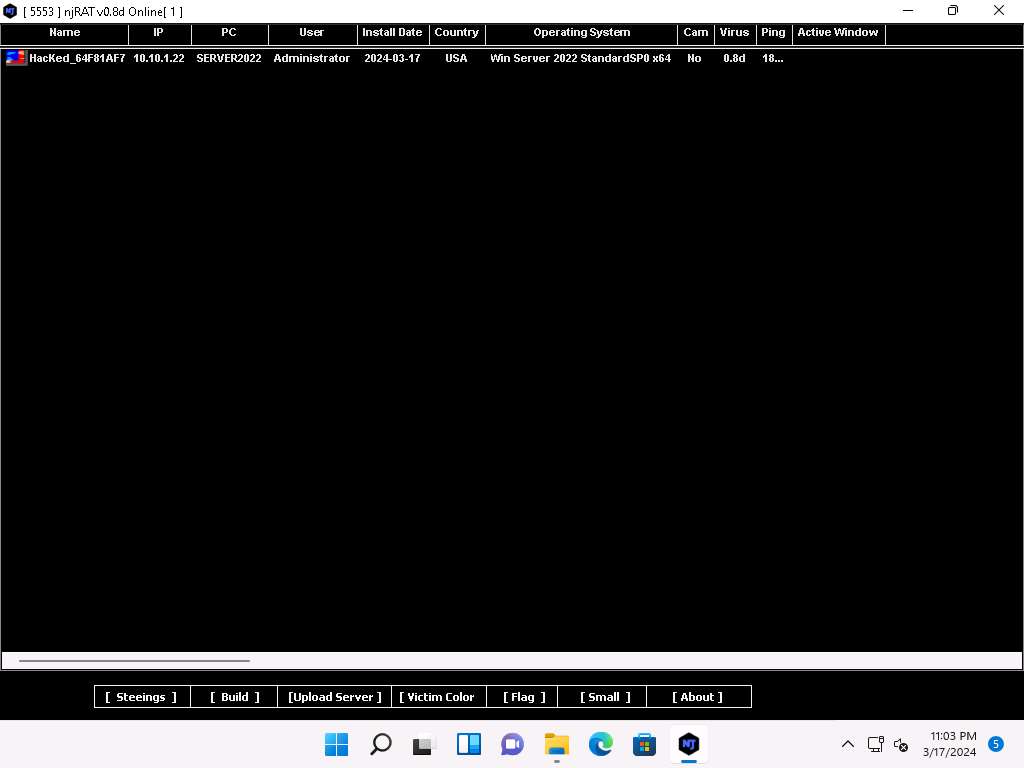
Task: Click the horizontal scrollbar below the list
Action: click(x=134, y=661)
